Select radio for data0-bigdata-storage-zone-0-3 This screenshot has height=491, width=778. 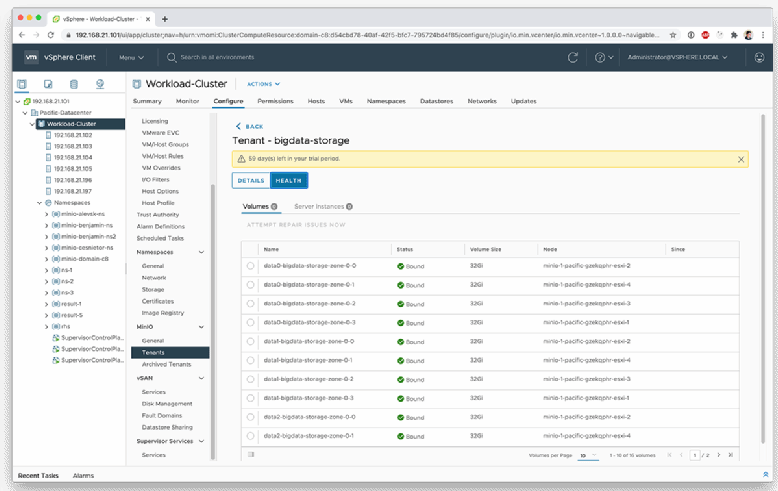tap(250, 322)
